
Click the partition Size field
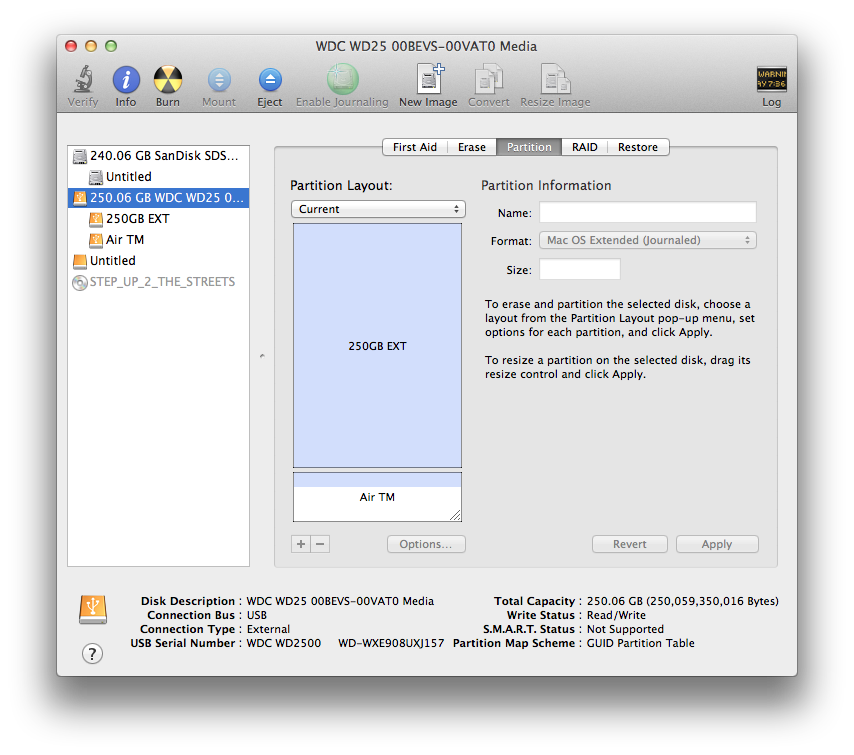click(x=580, y=270)
